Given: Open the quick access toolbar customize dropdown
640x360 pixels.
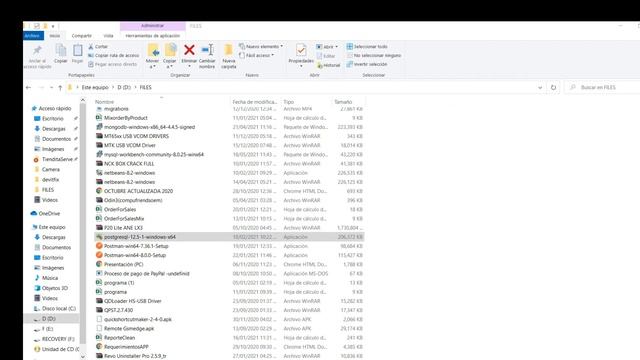Looking at the screenshot, I should click(53, 26).
